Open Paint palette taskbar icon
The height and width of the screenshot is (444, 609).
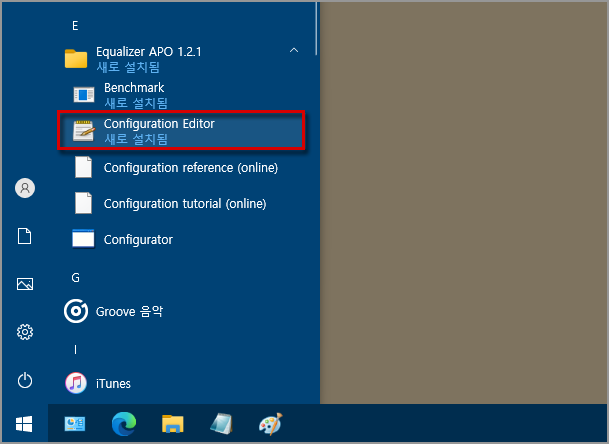click(271, 424)
